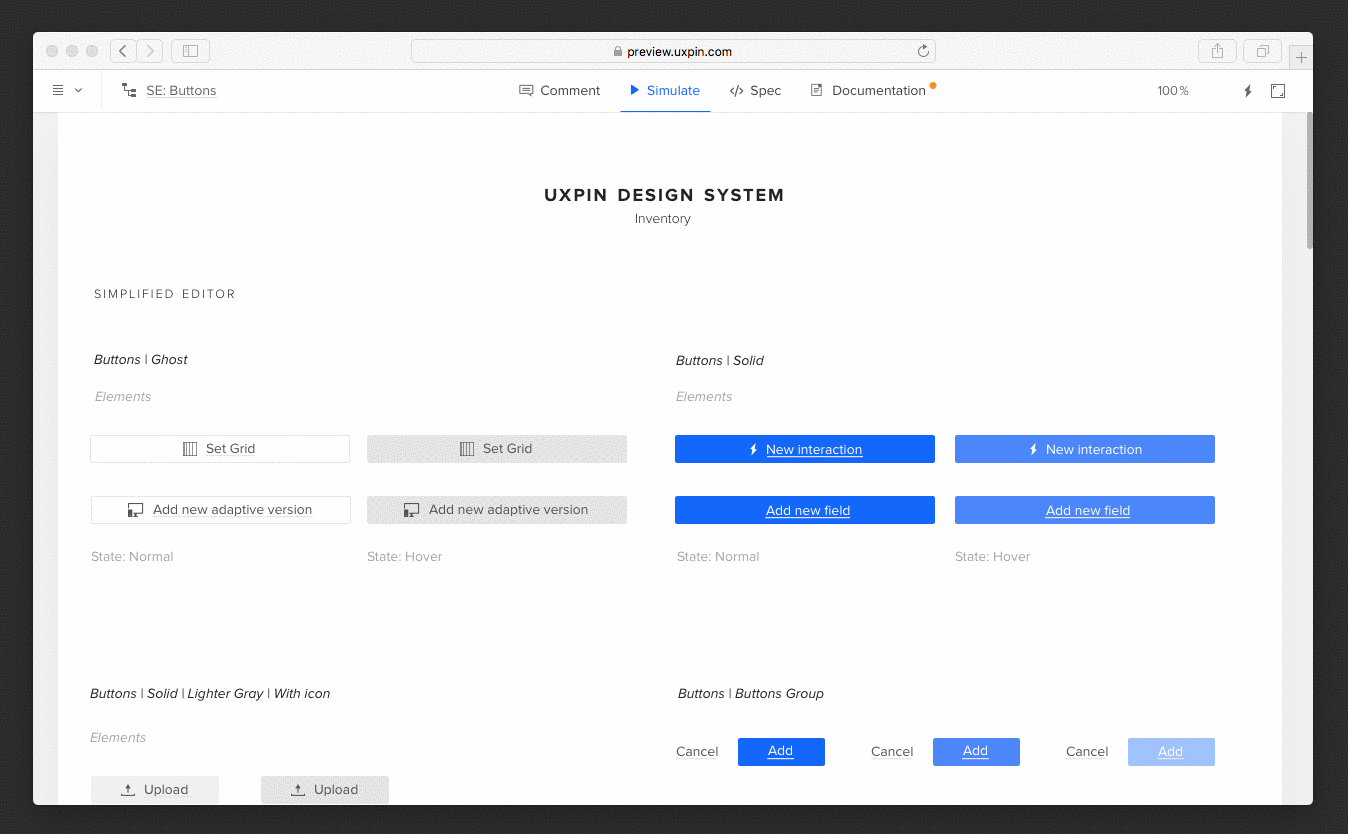Click the lightning bolt interactions icon
Screen dimensions: 1348x834
pos(1247,91)
